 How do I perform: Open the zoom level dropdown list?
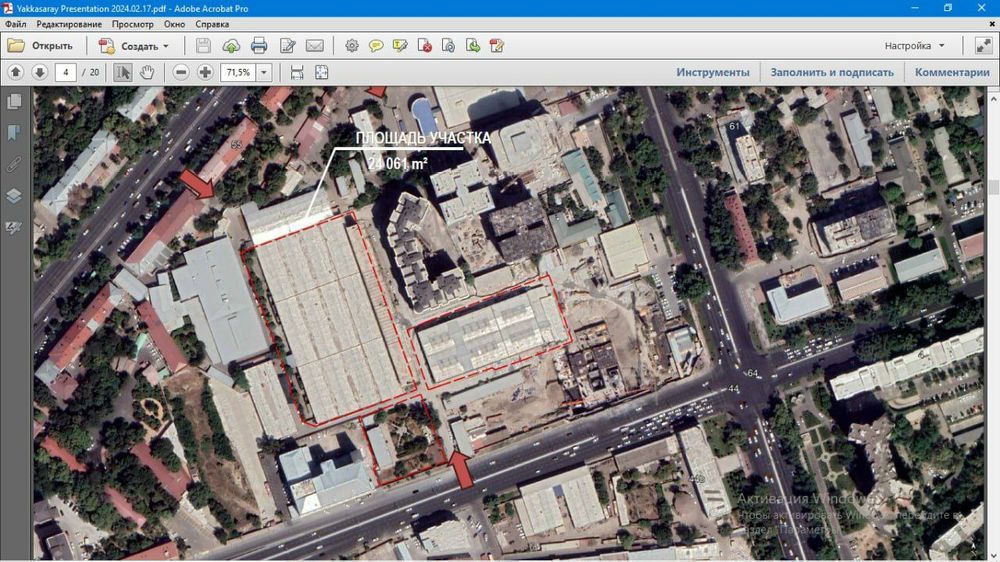pyautogui.click(x=264, y=72)
